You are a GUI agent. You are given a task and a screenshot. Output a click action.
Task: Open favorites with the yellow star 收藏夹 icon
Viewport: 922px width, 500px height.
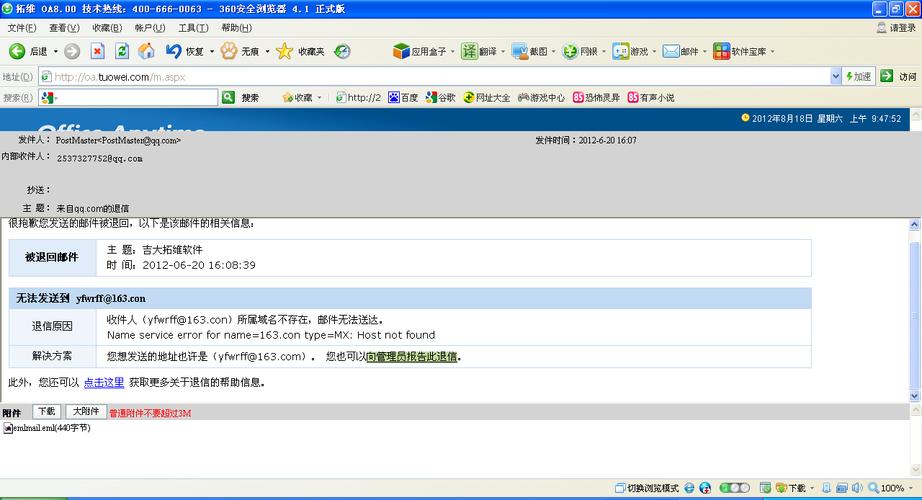click(x=285, y=52)
